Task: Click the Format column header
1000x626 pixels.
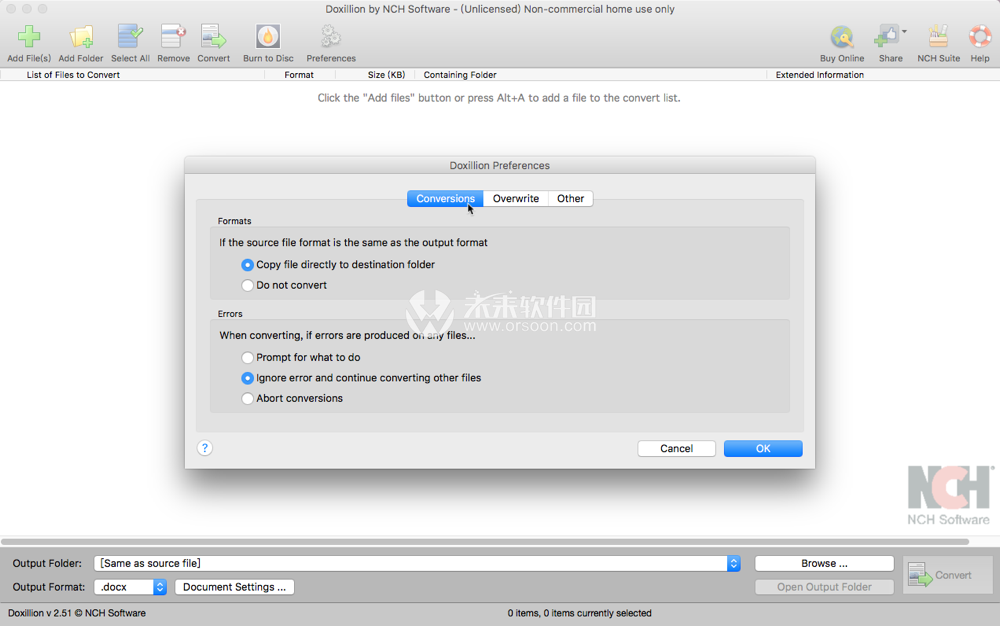Action: click(298, 75)
